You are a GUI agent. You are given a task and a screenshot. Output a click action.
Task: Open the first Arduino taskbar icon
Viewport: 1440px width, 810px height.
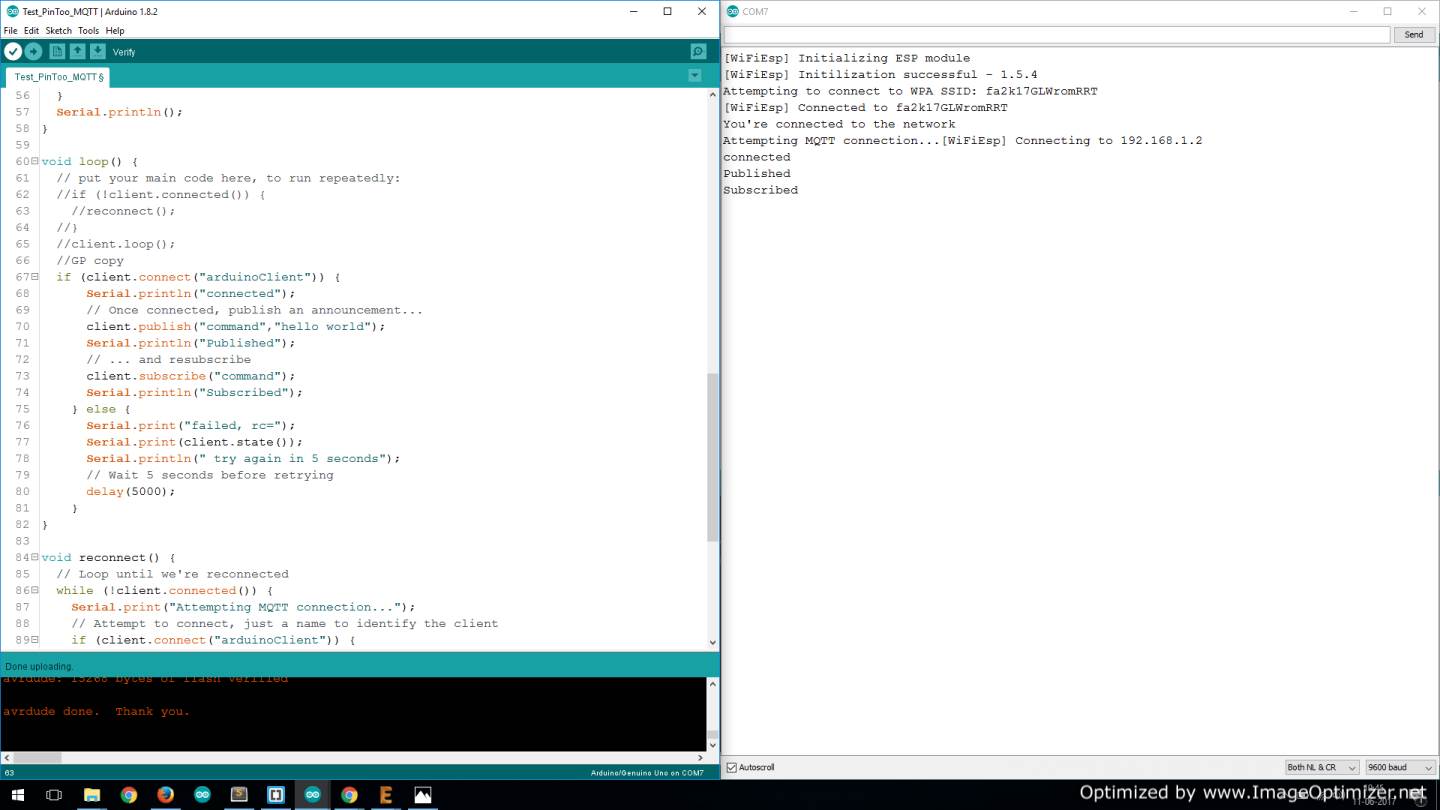click(203, 795)
